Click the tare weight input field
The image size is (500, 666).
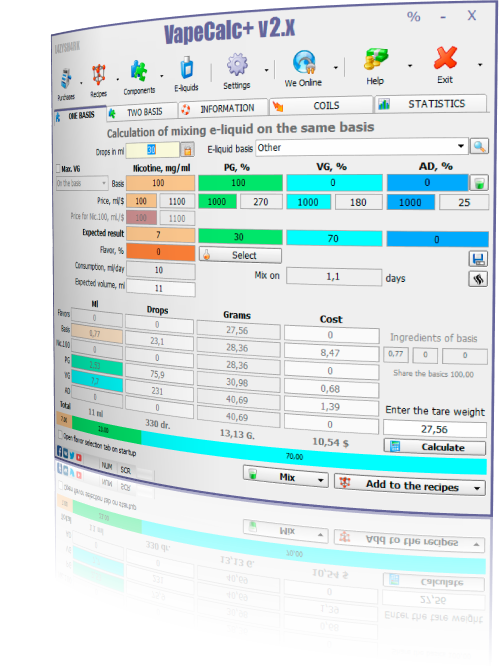[x=435, y=429]
